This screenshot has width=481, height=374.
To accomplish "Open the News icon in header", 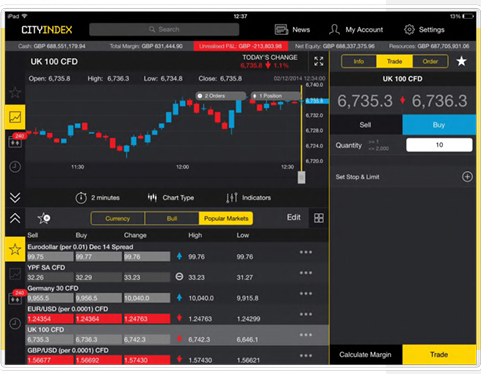I will pyautogui.click(x=281, y=30).
